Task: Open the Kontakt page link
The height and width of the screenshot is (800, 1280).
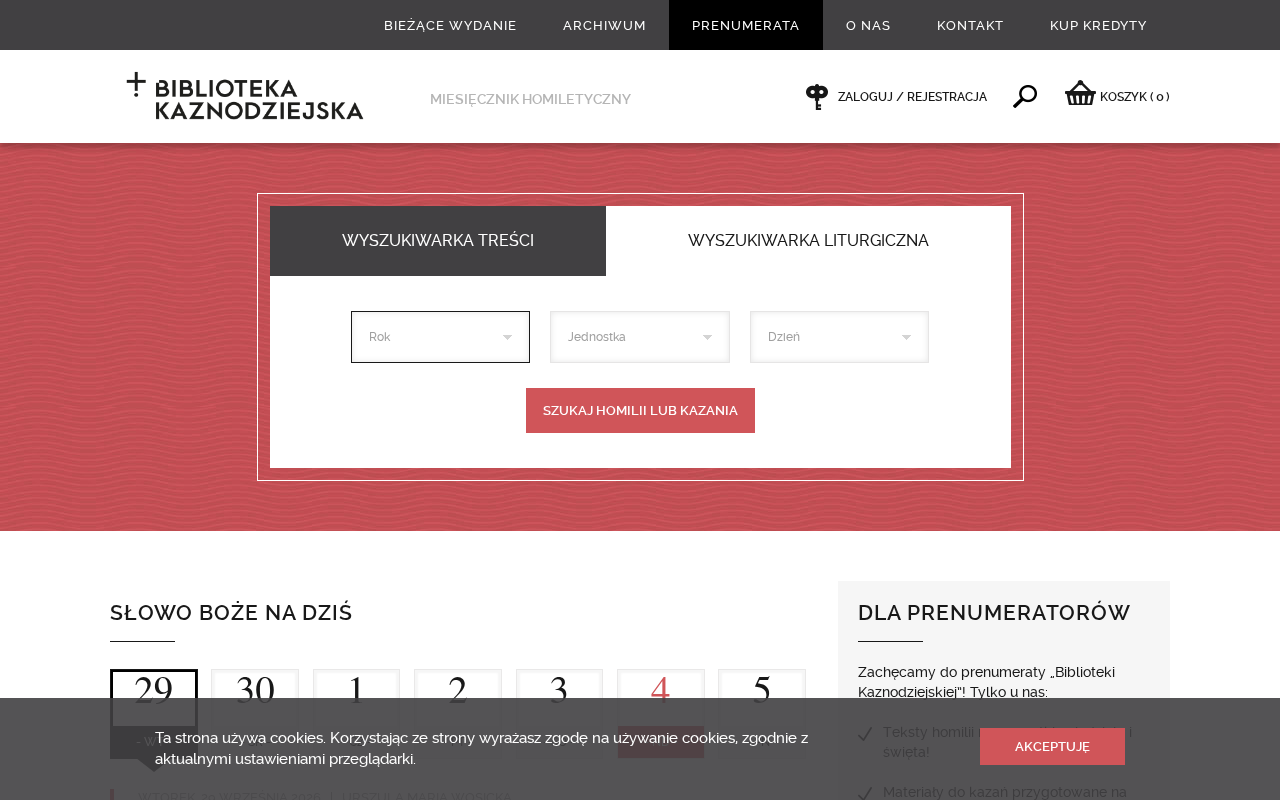Action: coord(970,25)
